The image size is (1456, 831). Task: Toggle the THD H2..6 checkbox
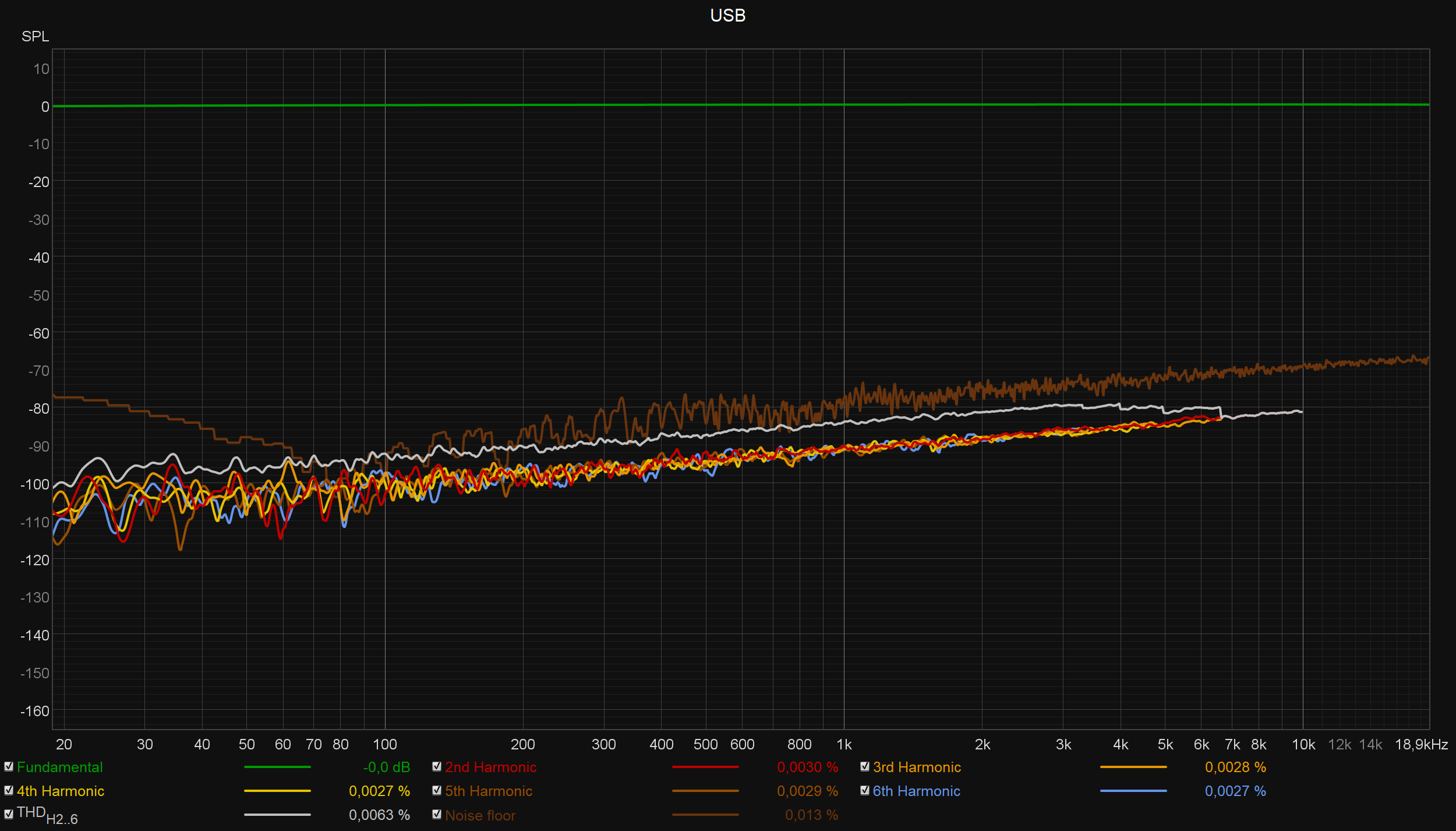pyautogui.click(x=9, y=815)
